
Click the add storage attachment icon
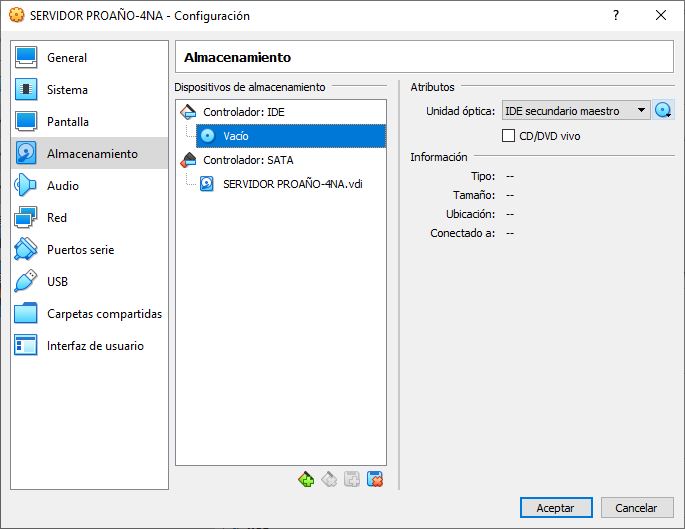click(x=352, y=480)
